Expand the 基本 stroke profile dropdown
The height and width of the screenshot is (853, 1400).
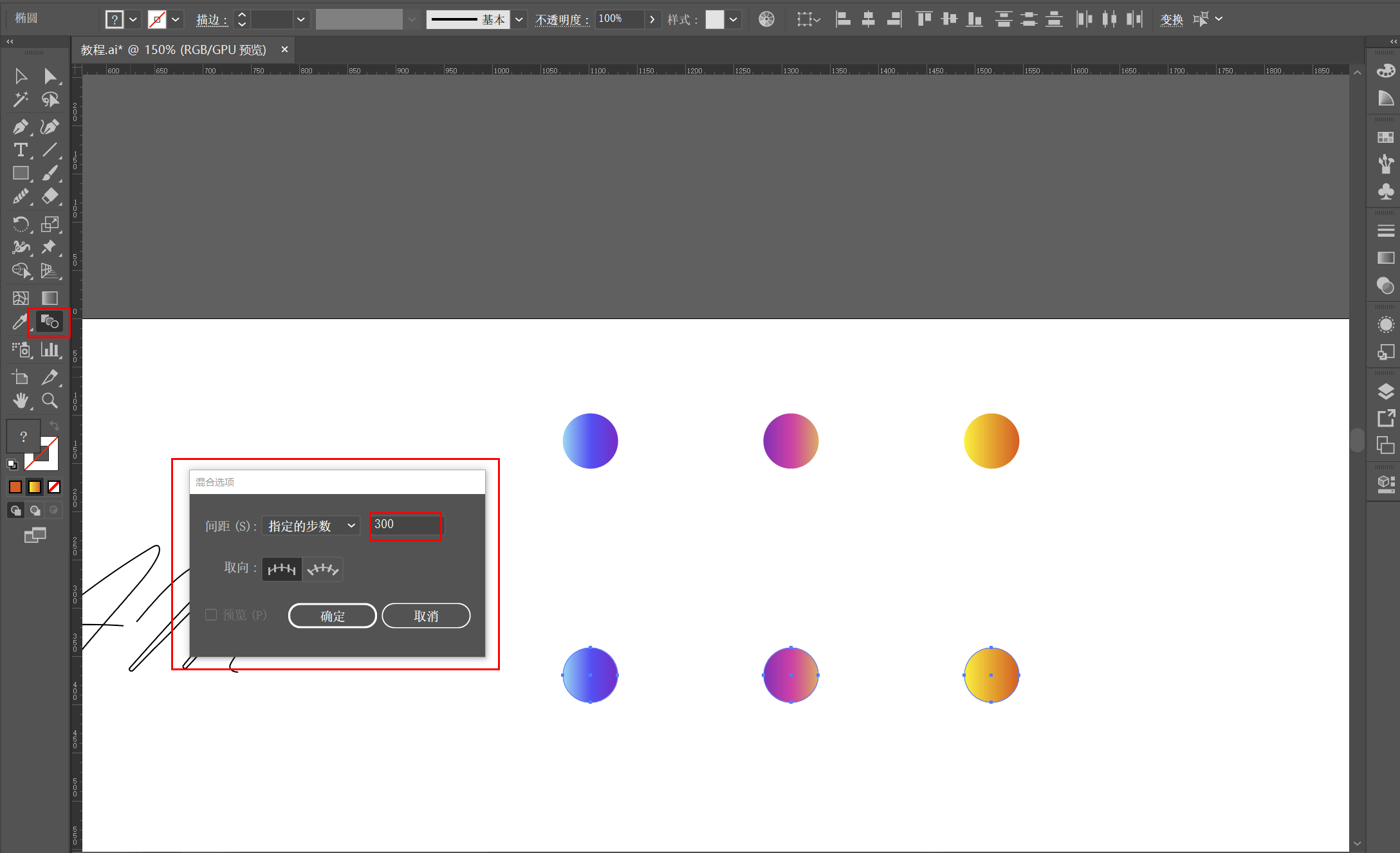[x=519, y=19]
